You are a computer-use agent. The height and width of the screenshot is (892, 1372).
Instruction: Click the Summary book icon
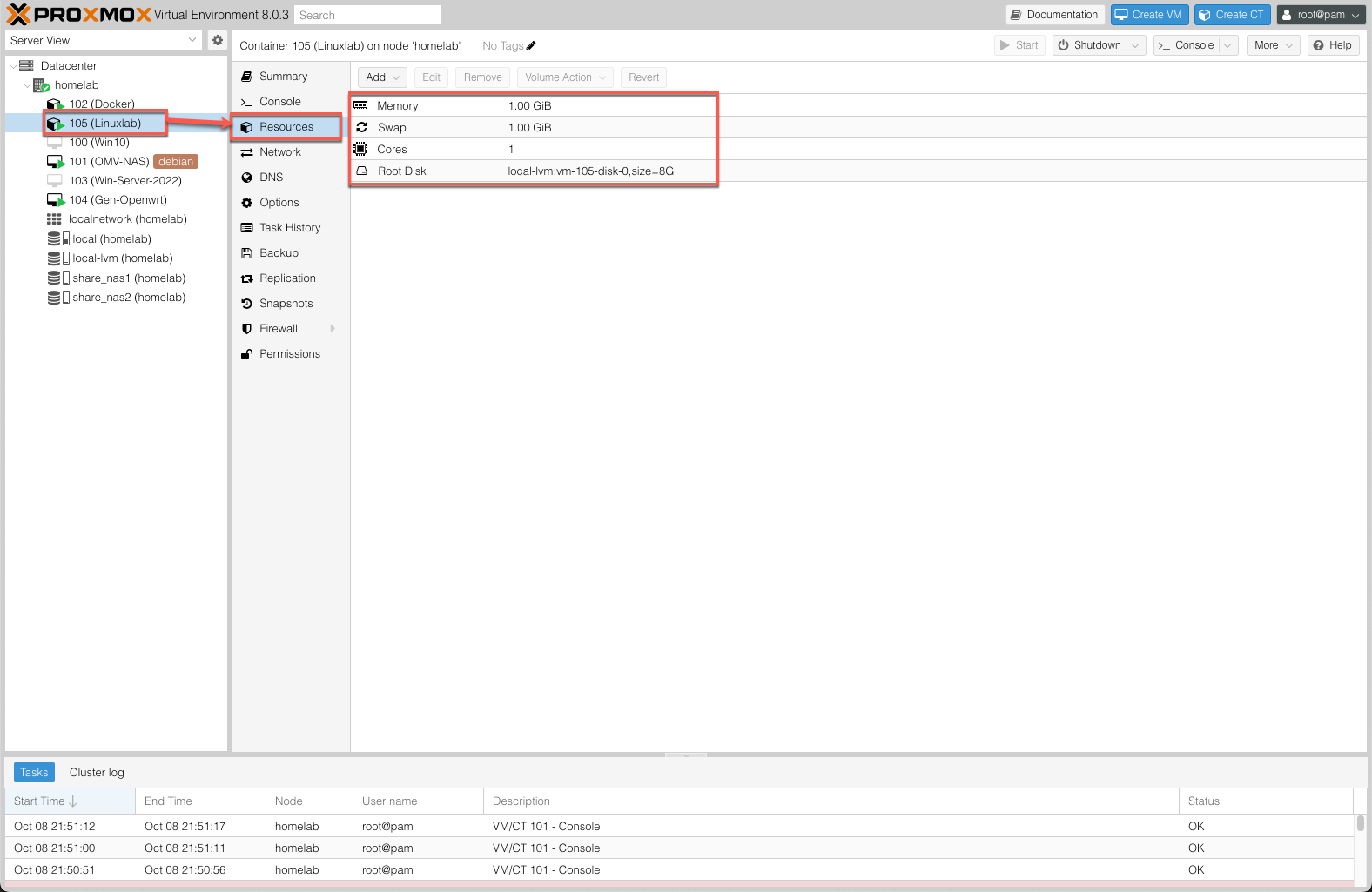(246, 77)
